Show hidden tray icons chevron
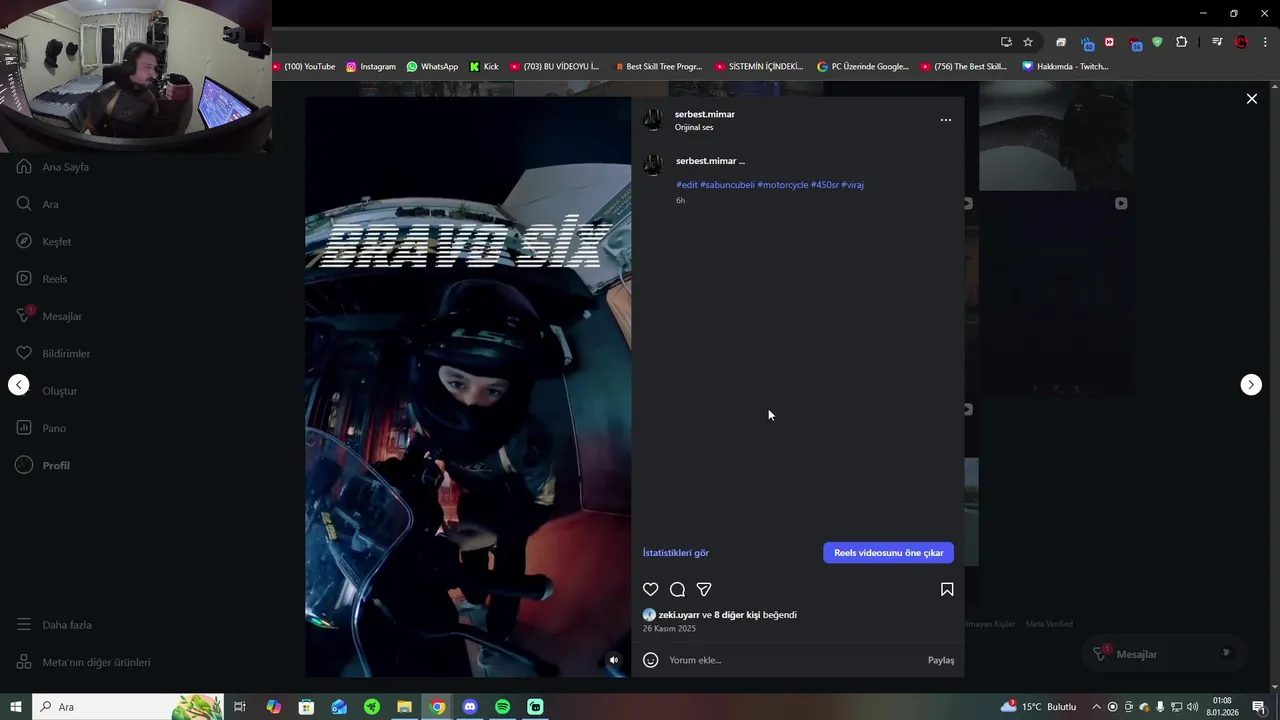Image resolution: width=1280 pixels, height=720 pixels. pyautogui.click(x=1096, y=707)
